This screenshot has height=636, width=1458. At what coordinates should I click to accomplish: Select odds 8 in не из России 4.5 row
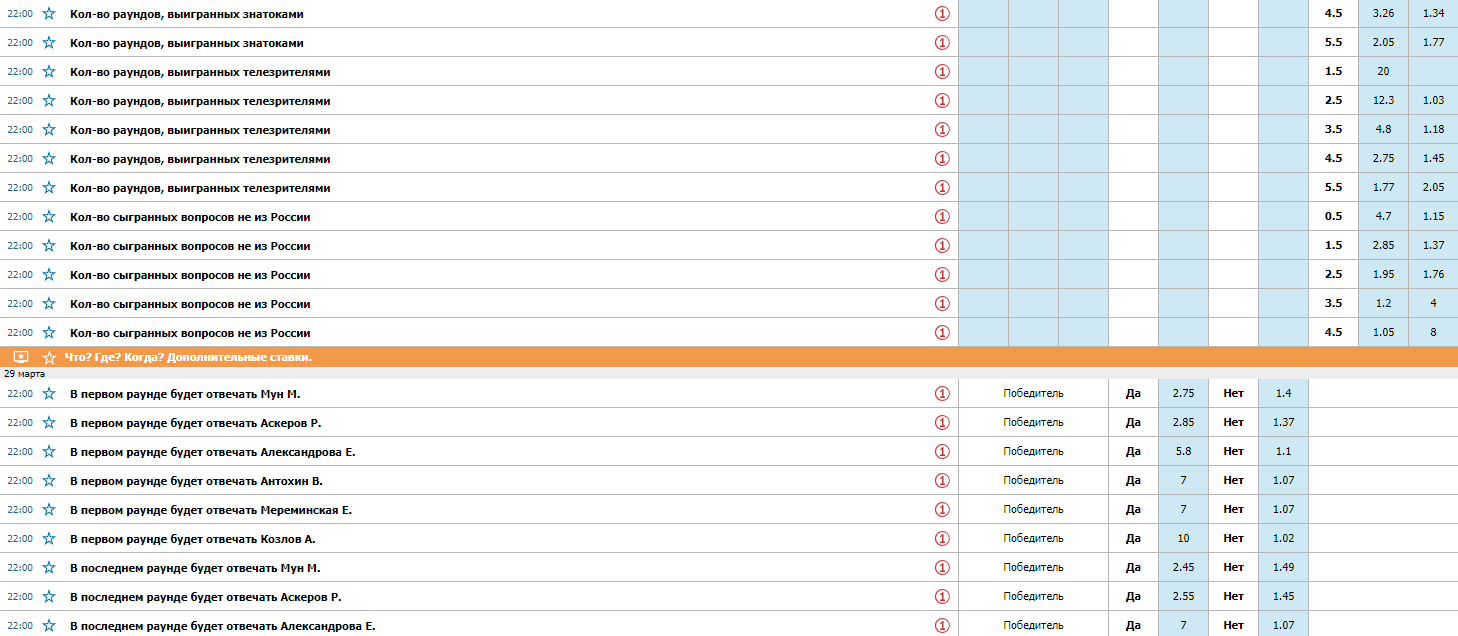[1433, 333]
